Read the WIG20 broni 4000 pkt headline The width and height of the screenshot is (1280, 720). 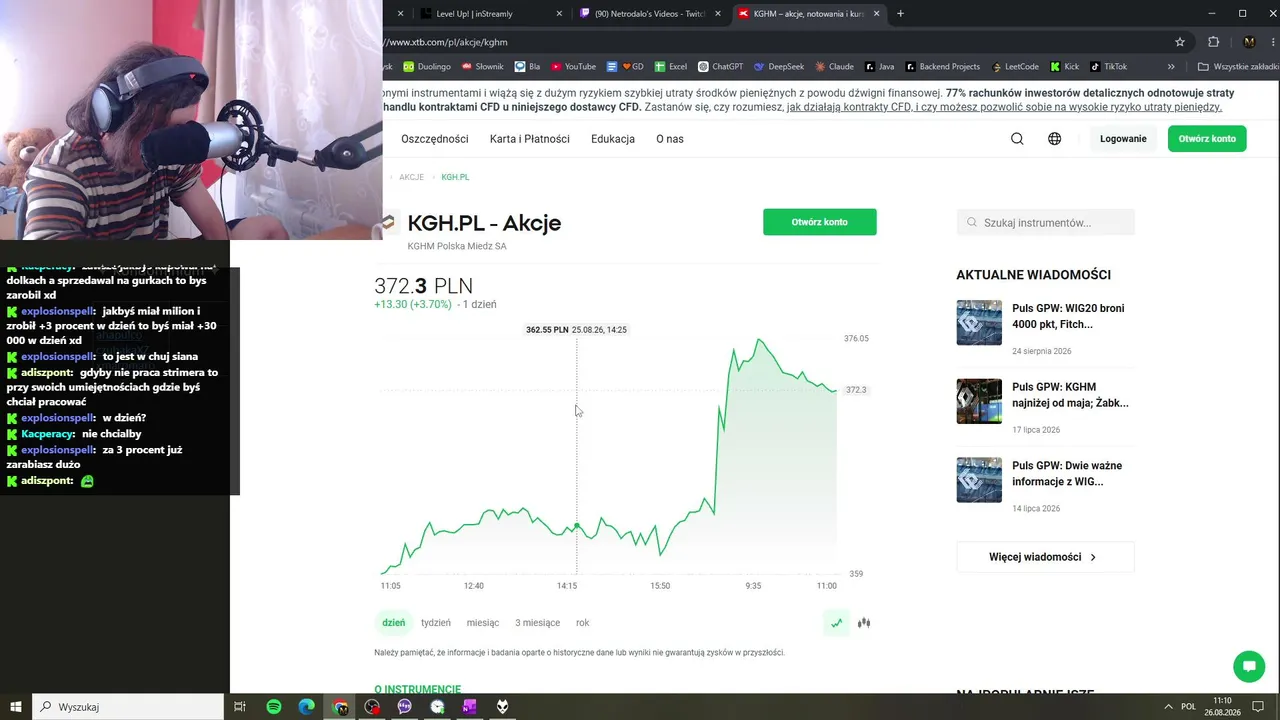[1068, 316]
